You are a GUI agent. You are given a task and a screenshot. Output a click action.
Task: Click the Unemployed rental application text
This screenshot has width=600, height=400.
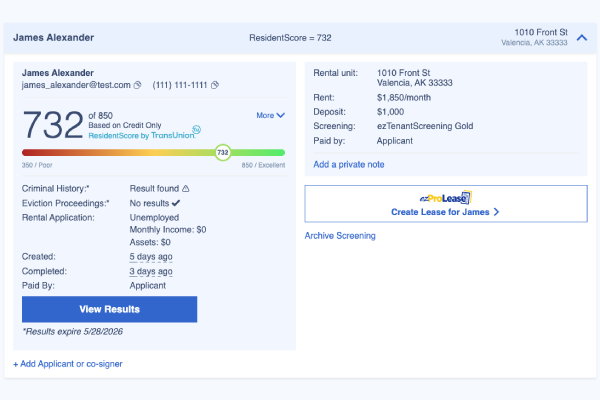[154, 217]
